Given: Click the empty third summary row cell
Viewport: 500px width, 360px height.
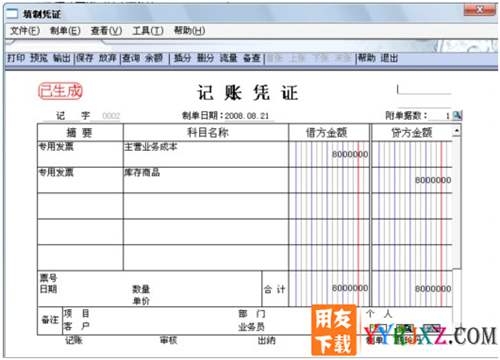Looking at the screenshot, I should [x=80, y=206].
